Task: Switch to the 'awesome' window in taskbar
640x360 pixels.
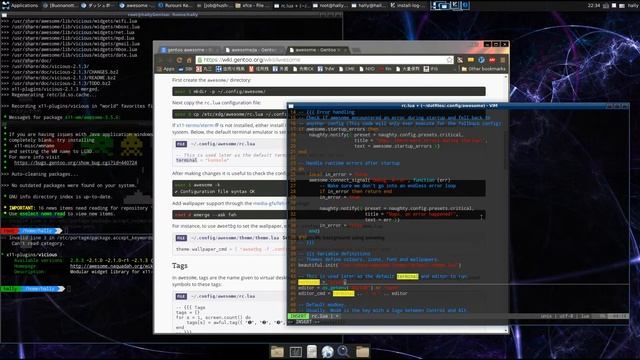Action: 136,5
